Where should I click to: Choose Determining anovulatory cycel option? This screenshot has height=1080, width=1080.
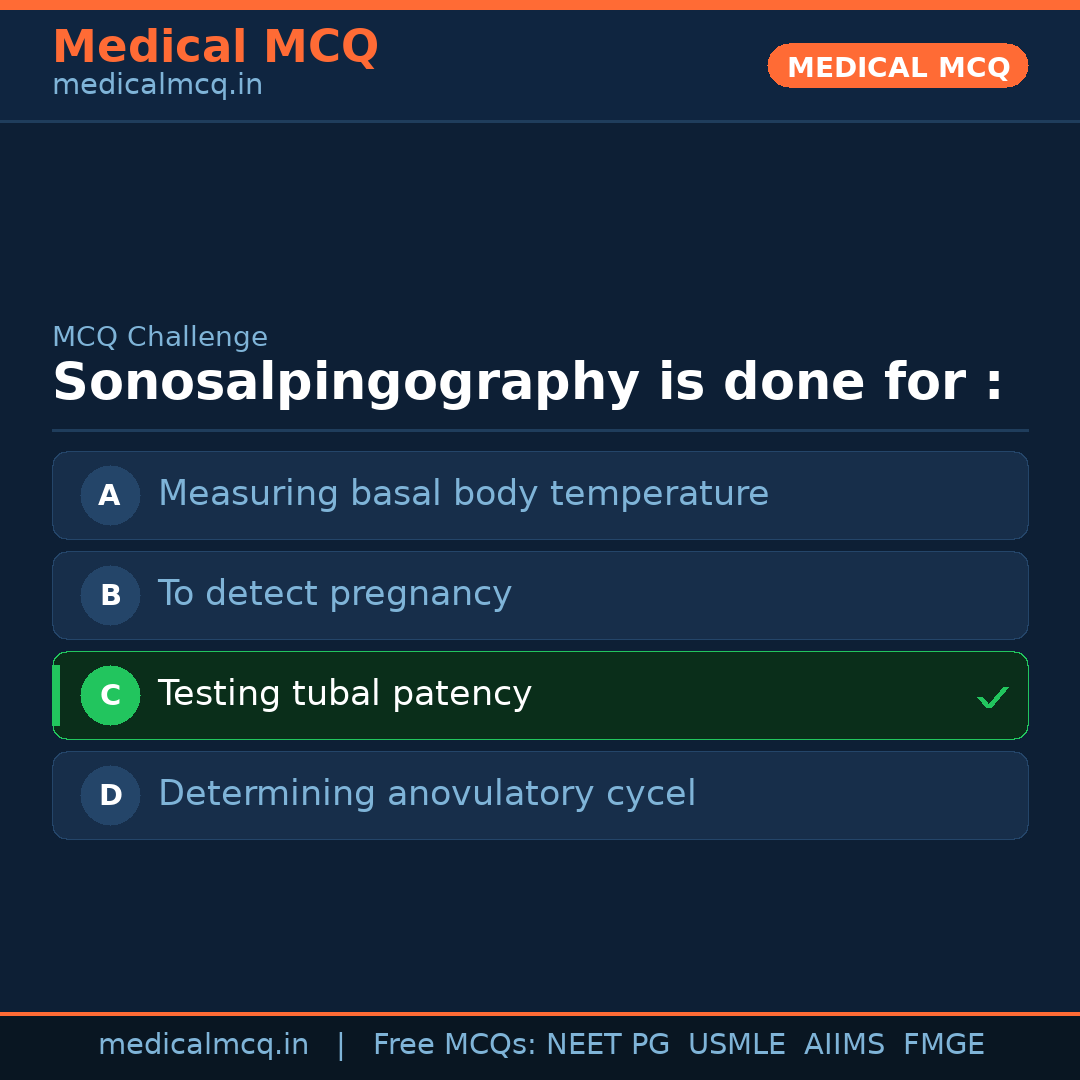click(x=427, y=794)
